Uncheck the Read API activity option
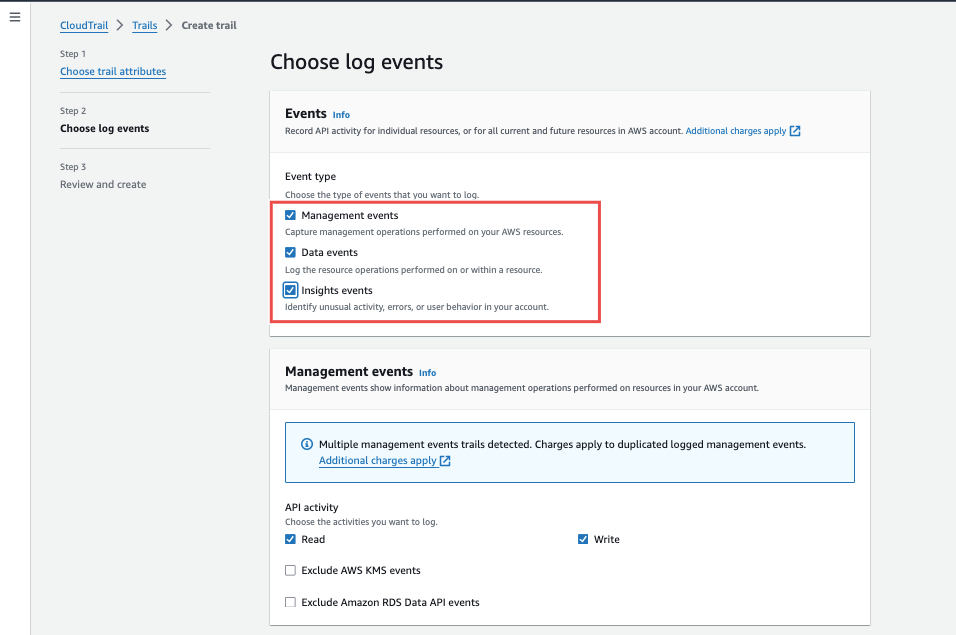Viewport: 956px width, 635px height. point(290,539)
